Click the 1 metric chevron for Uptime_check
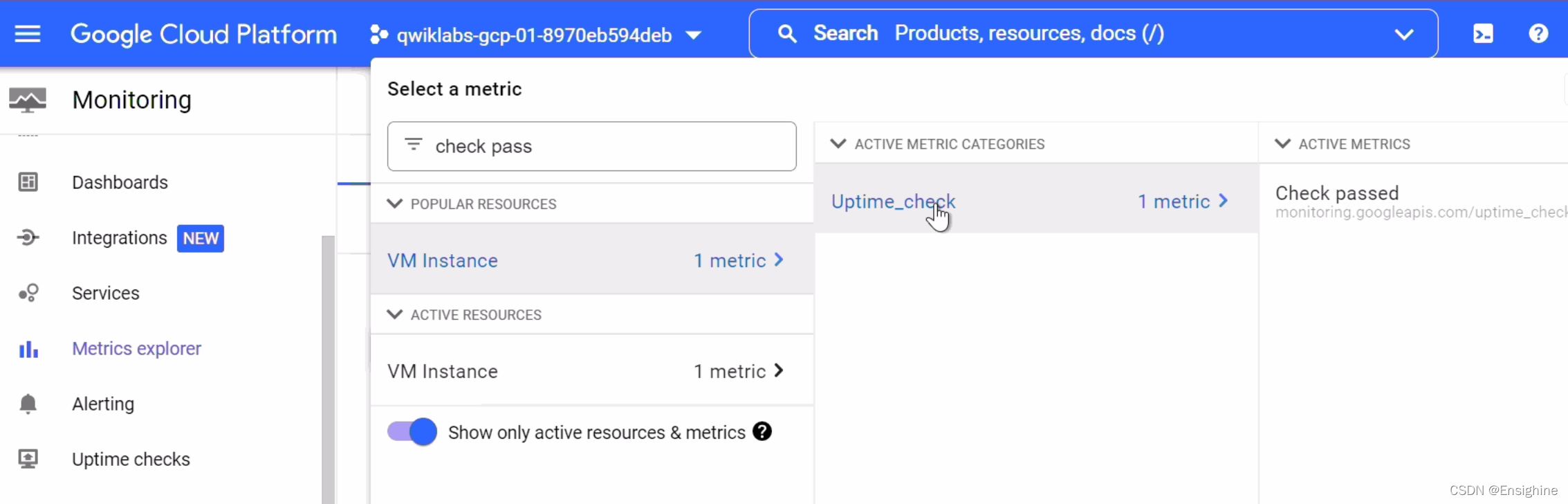Viewport: 1568px width, 504px height. click(1224, 201)
